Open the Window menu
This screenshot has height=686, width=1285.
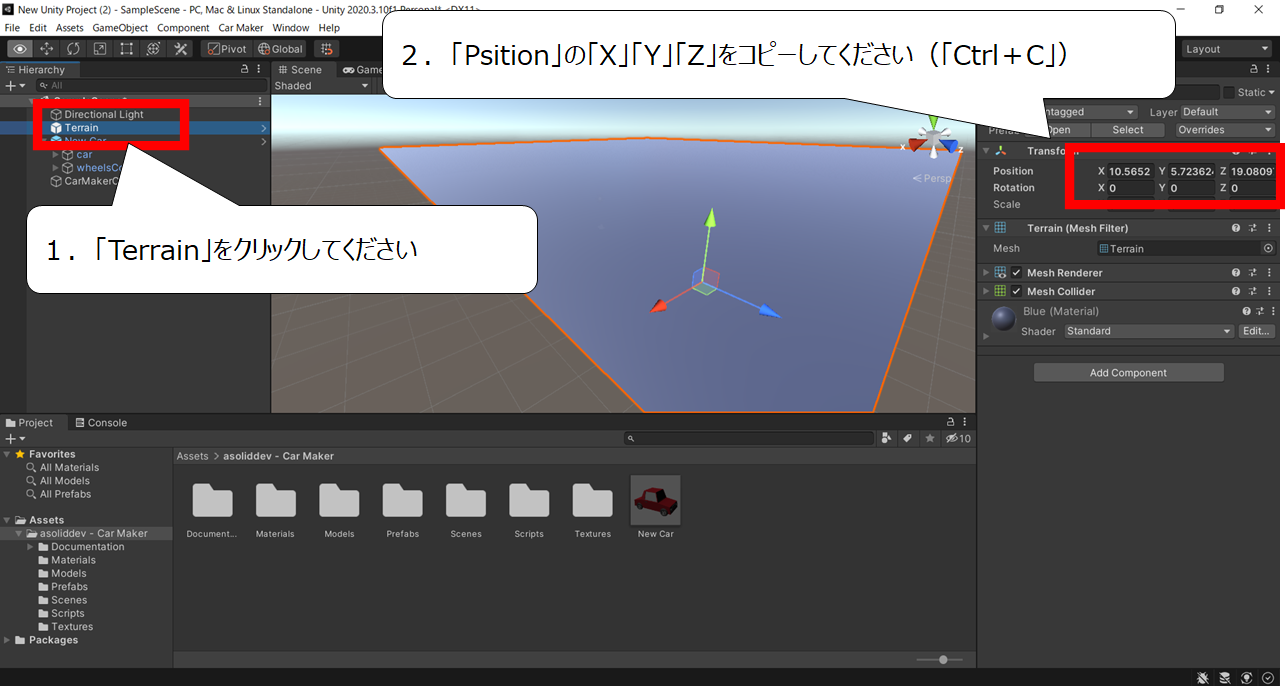coord(291,28)
